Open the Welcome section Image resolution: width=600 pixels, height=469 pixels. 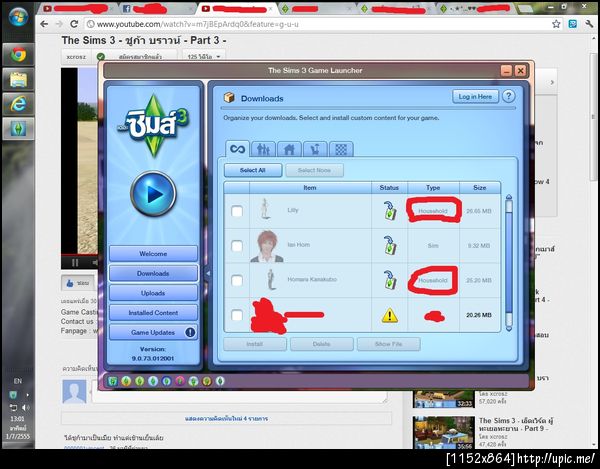pyautogui.click(x=153, y=254)
